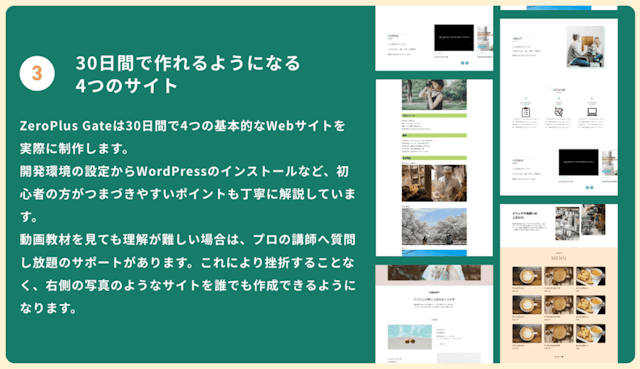Click the orange number 3 circle badge
This screenshot has width=640, height=369.
click(x=37, y=73)
